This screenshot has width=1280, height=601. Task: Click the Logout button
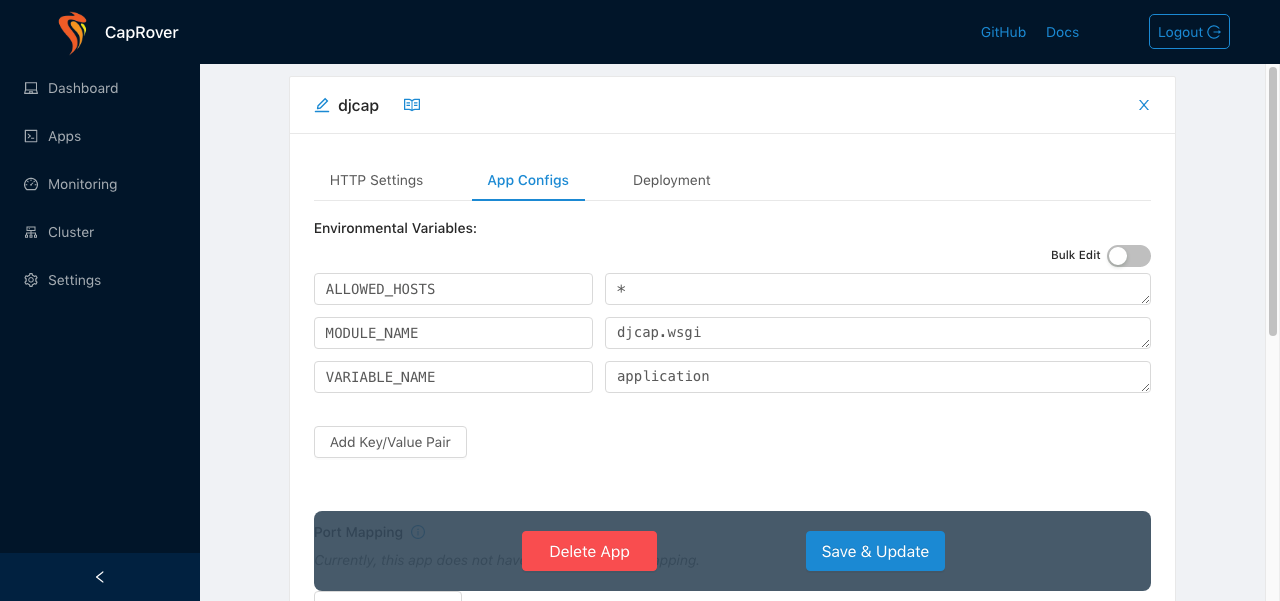tap(1188, 32)
